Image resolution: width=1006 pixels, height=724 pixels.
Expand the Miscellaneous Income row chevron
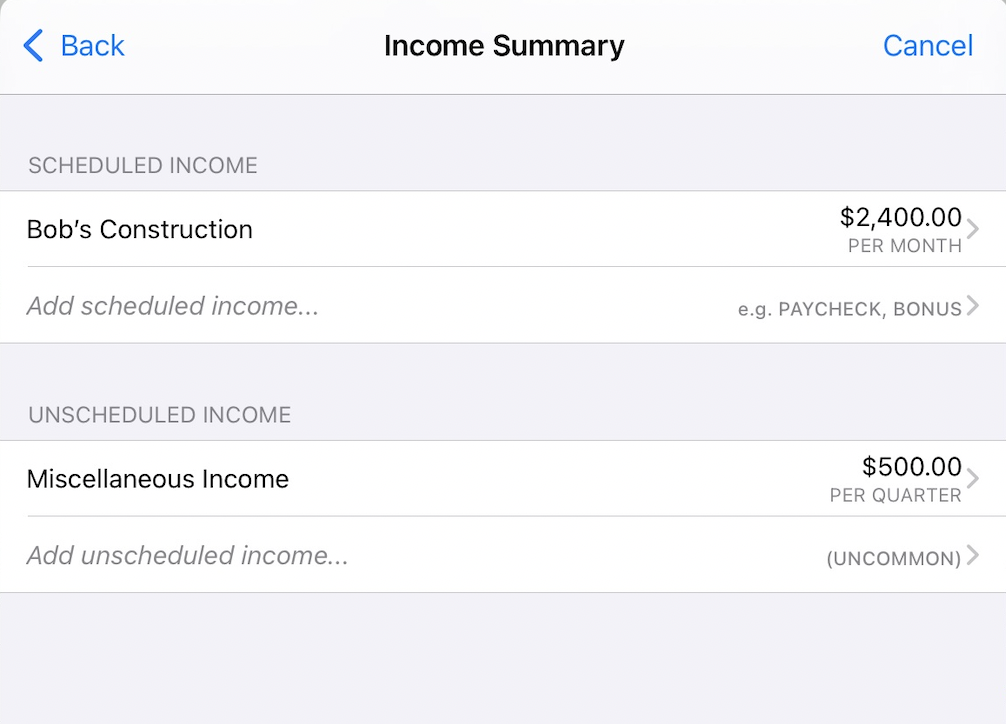point(973,479)
